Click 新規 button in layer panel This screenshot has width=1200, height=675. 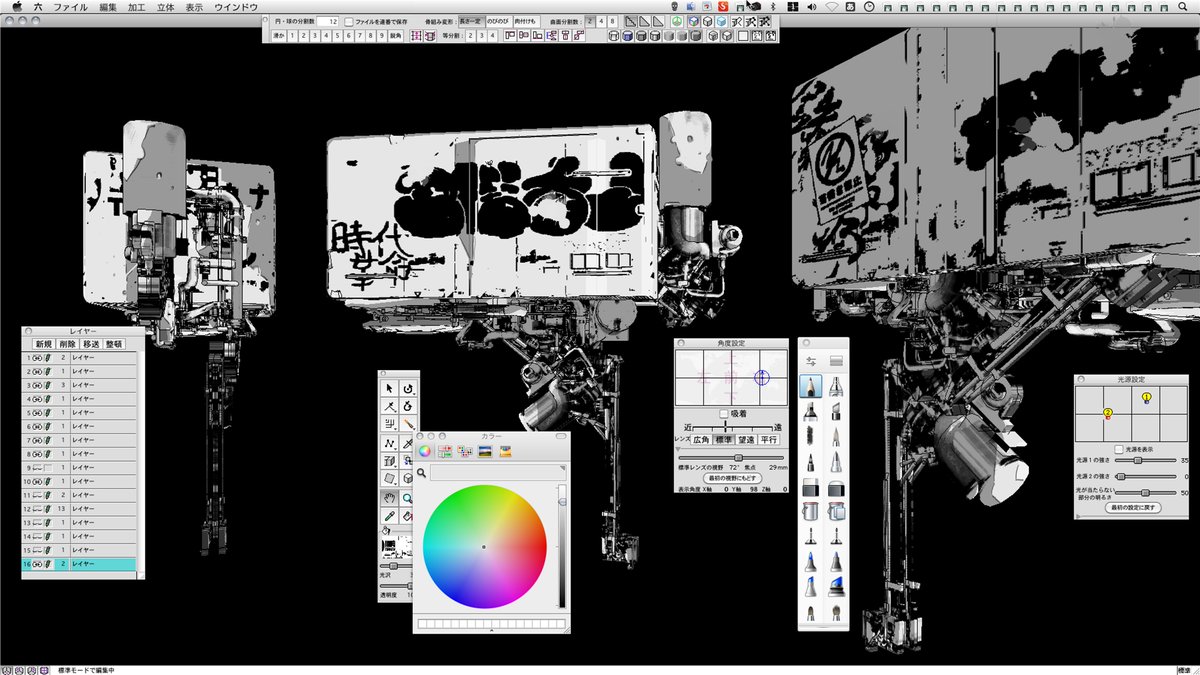(44, 344)
